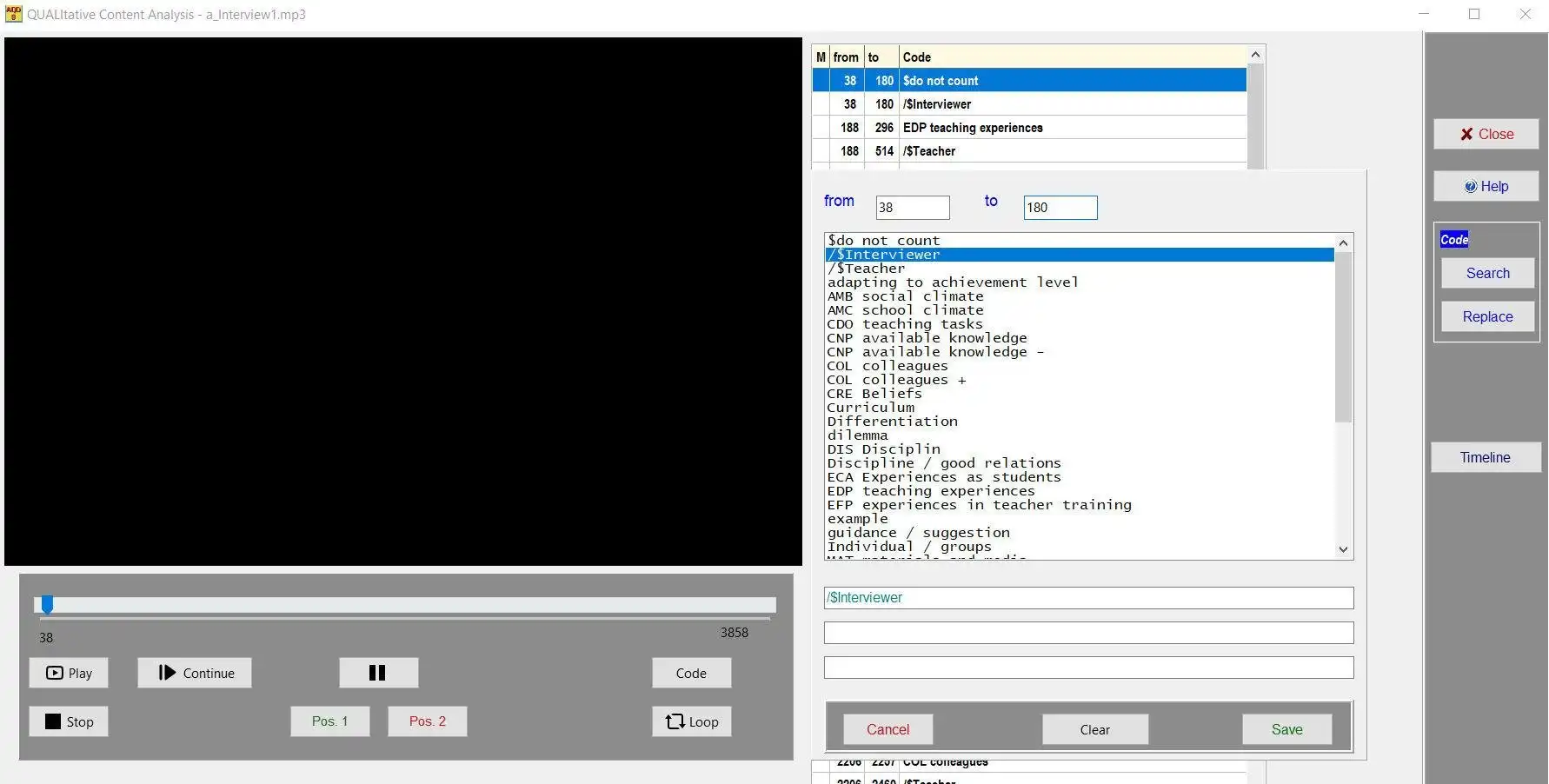Minimize the application window
The height and width of the screenshot is (784, 1549).
point(1424,14)
